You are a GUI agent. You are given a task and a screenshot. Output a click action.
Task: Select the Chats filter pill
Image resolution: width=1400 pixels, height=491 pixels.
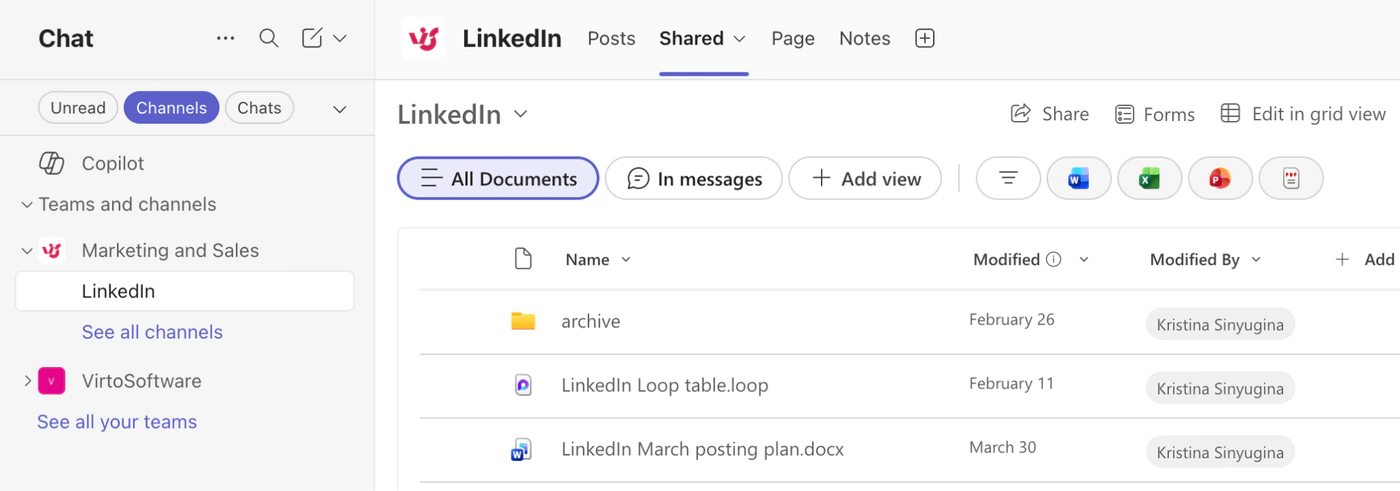[259, 108]
